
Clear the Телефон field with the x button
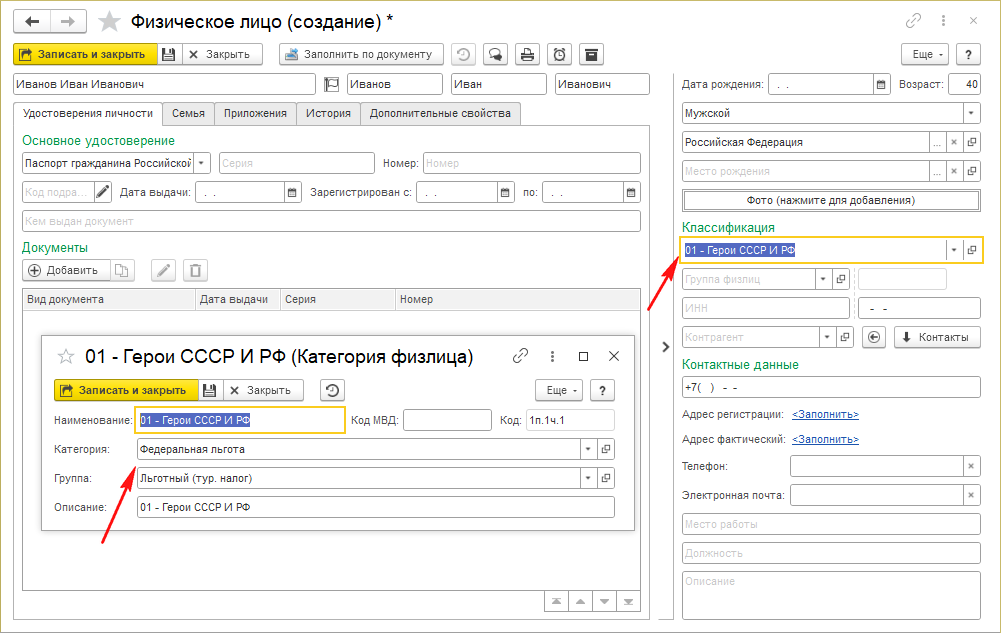[x=971, y=466]
